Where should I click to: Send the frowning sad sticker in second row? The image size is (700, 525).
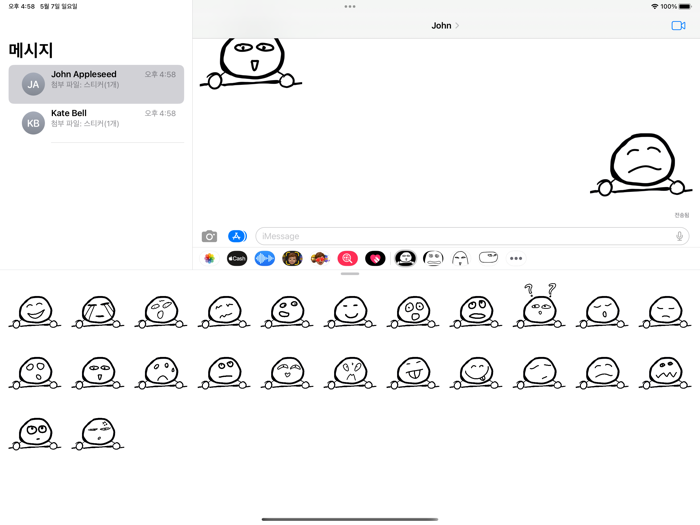point(602,373)
